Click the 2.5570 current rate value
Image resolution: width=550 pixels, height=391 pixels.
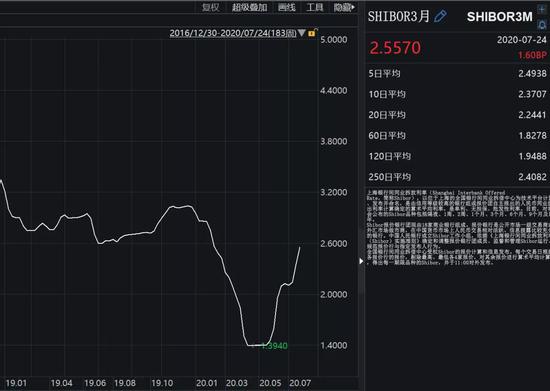395,48
